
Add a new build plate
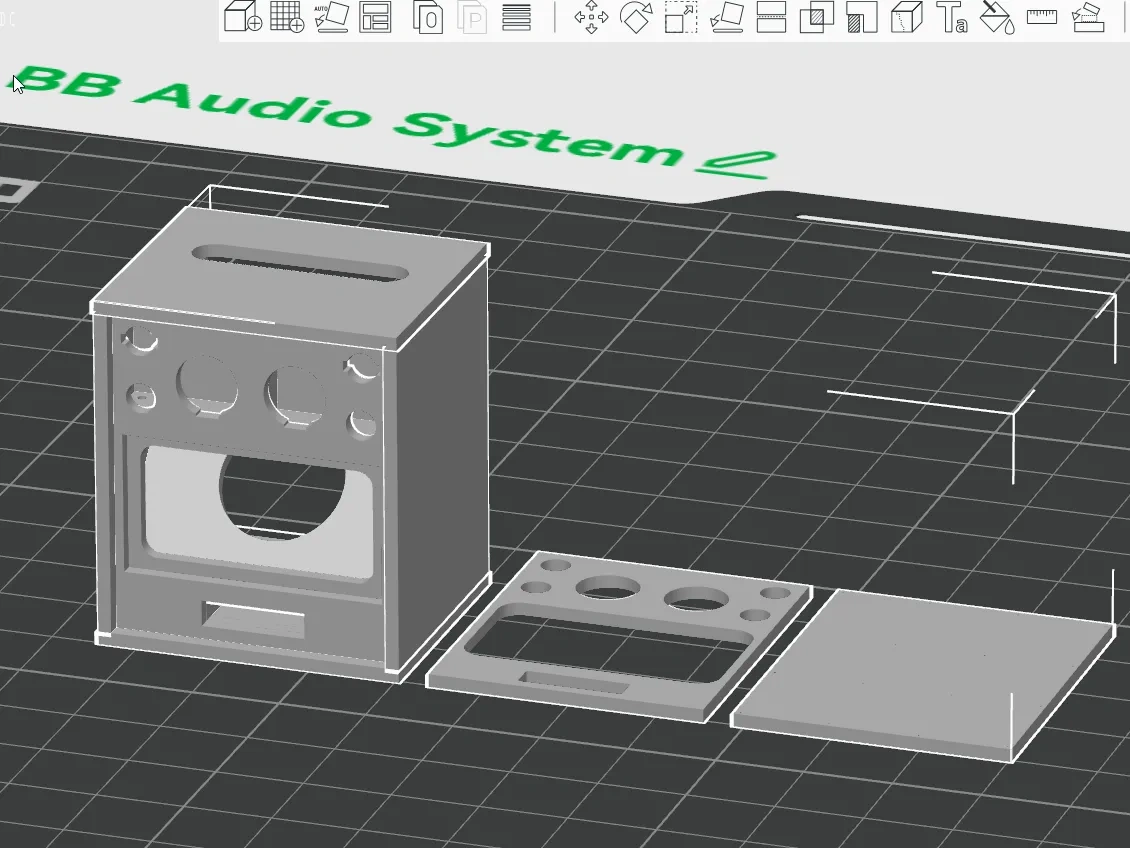coord(287,17)
